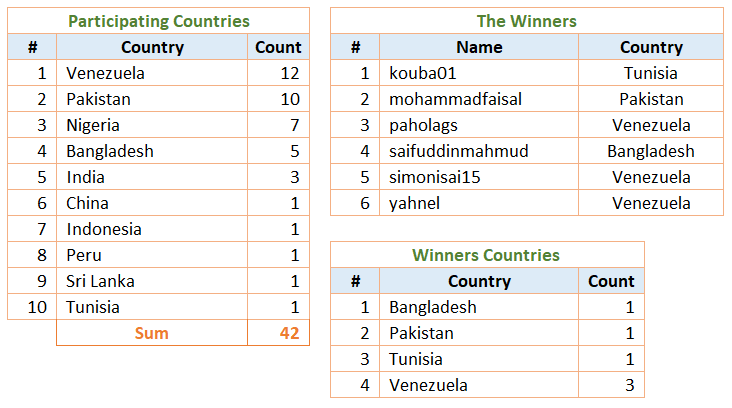
Task: Click the saifuddinmahmud winner cell
Action: coord(479,151)
